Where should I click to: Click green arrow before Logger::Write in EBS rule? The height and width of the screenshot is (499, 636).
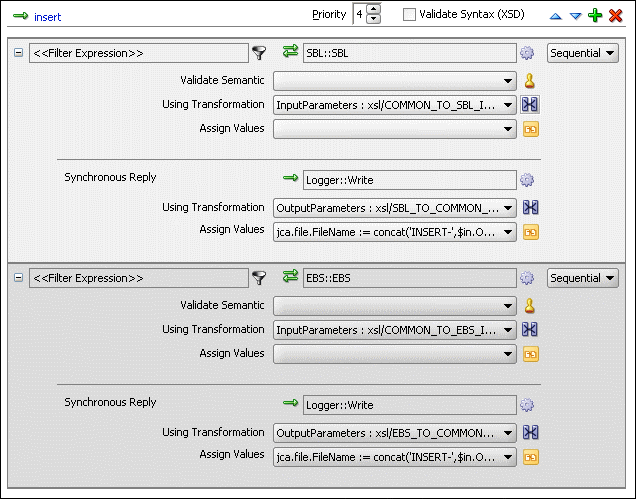(290, 402)
